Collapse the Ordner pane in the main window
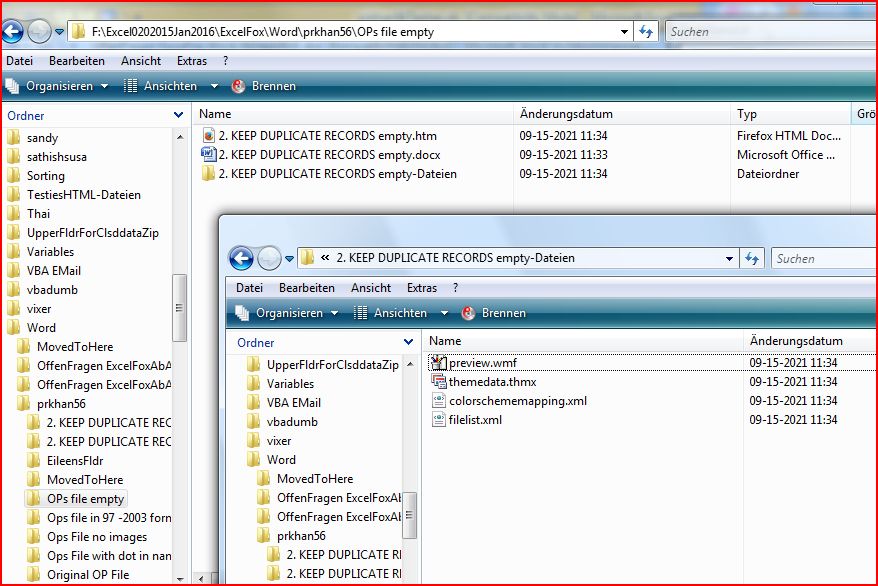878x586 pixels. coord(179,115)
